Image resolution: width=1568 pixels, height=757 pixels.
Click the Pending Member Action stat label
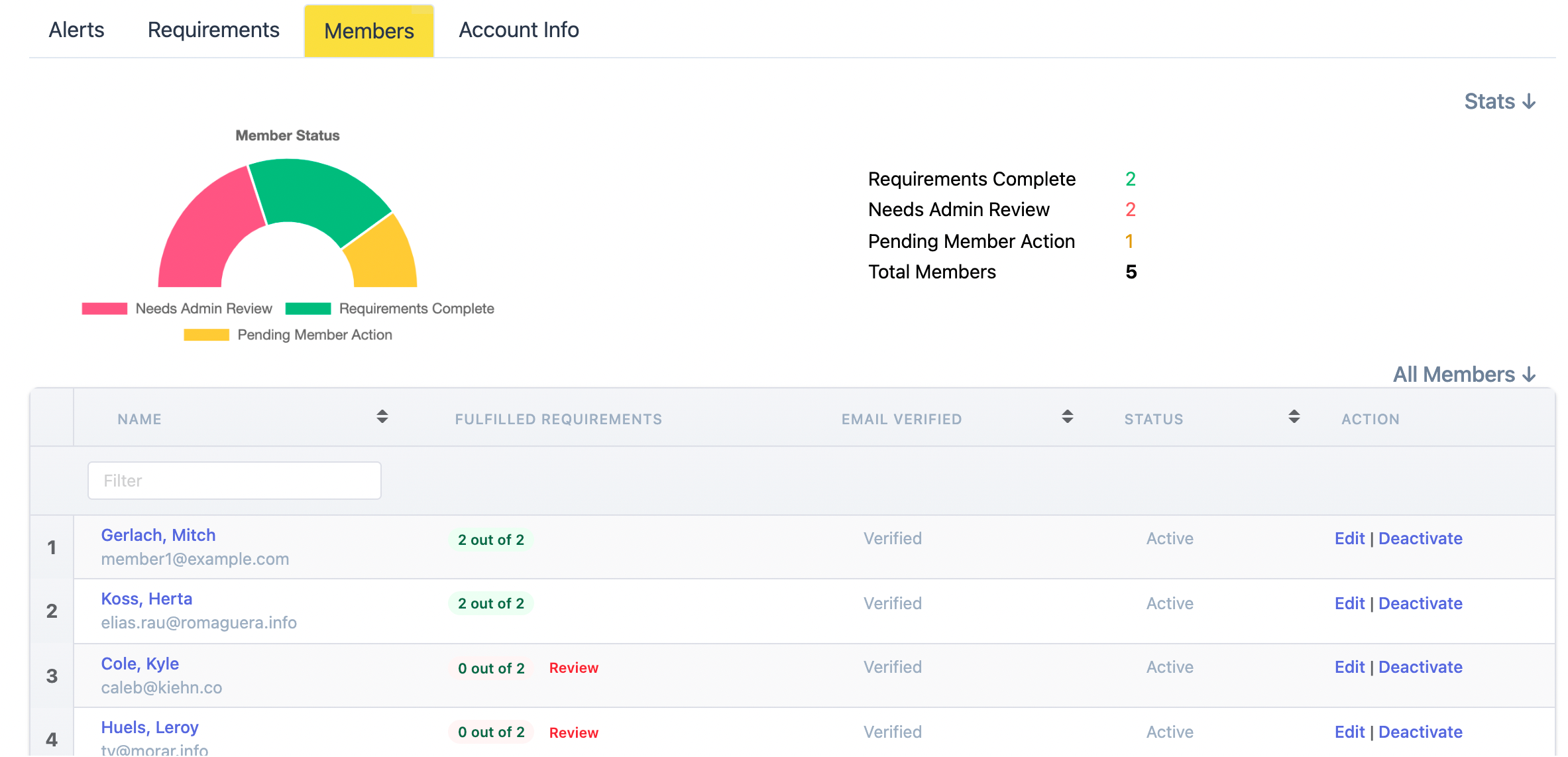coord(972,241)
